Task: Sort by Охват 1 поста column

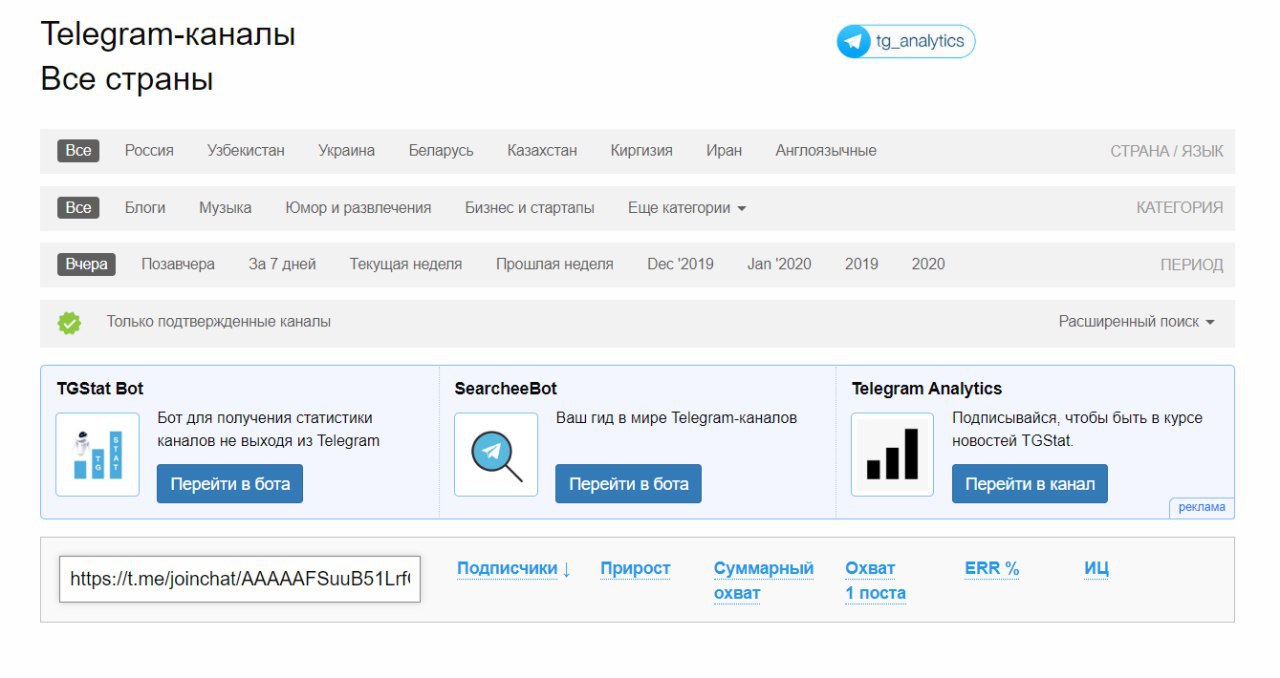Action: coord(875,581)
